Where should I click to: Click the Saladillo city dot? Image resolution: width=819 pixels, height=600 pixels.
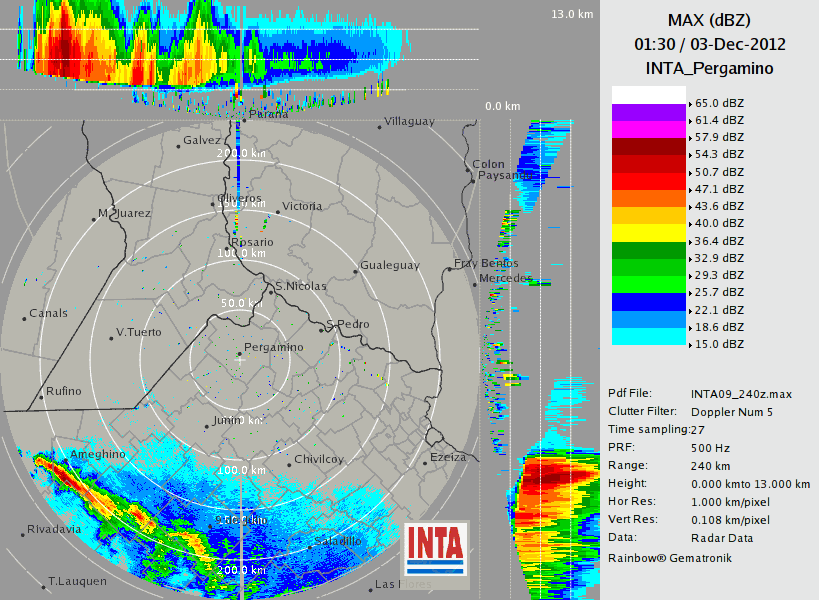point(310,547)
